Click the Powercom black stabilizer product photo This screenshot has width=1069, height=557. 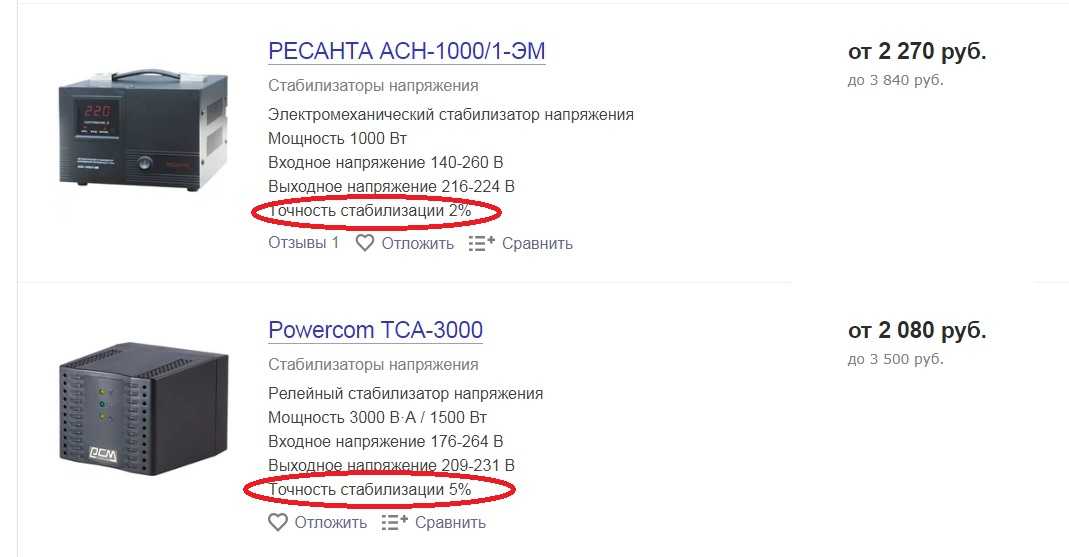(142, 409)
